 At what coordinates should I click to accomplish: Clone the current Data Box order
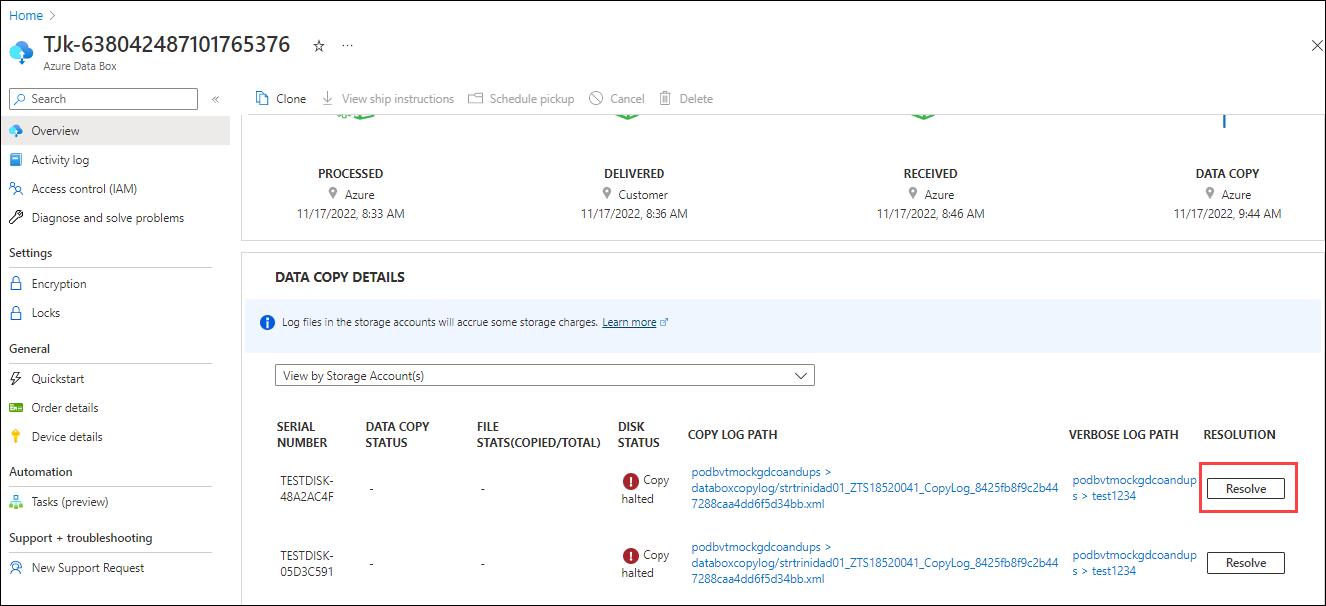pos(280,98)
